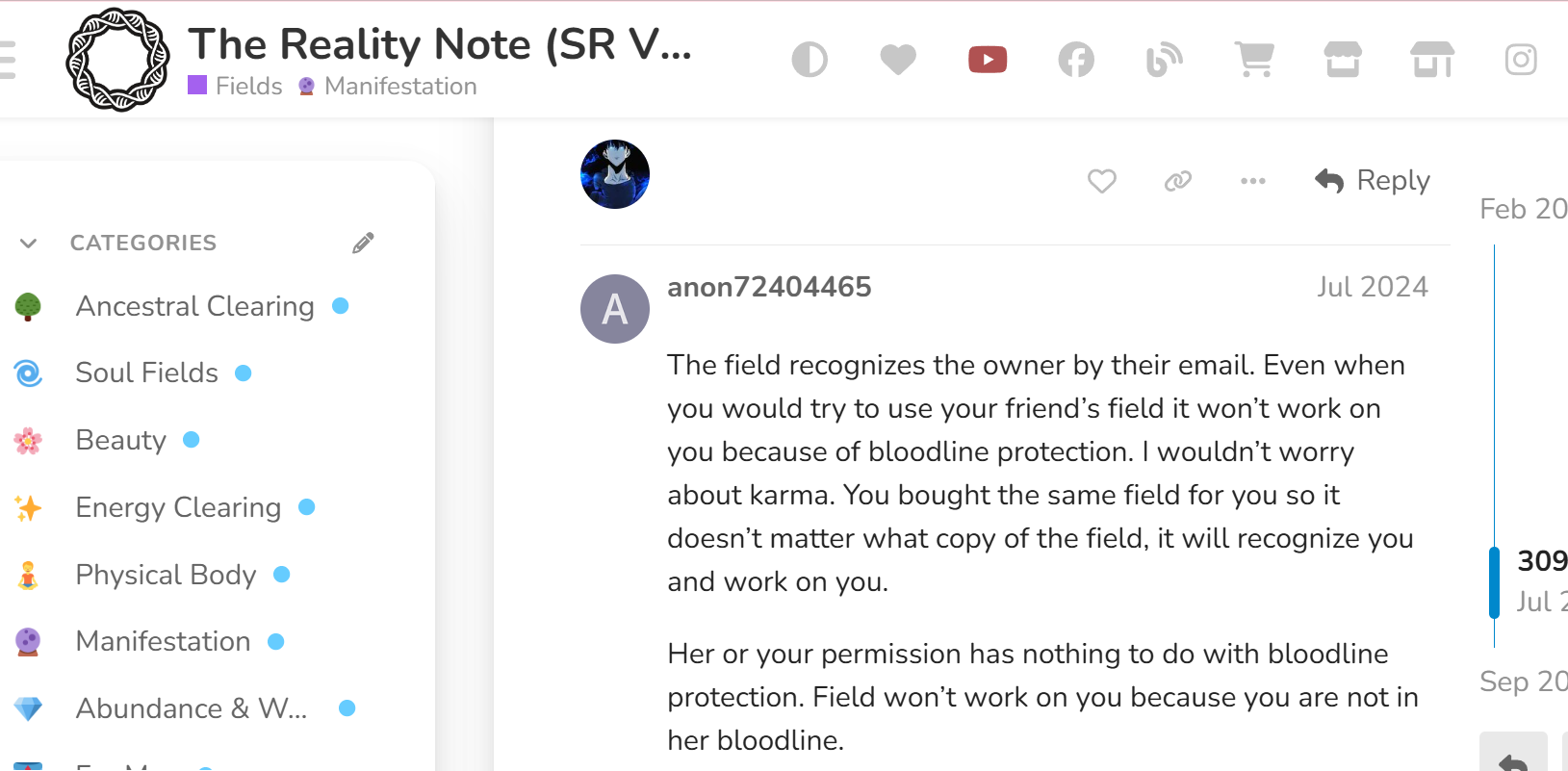1568x771 pixels.
Task: Collapse the Categories section chevron
Action: [x=29, y=243]
